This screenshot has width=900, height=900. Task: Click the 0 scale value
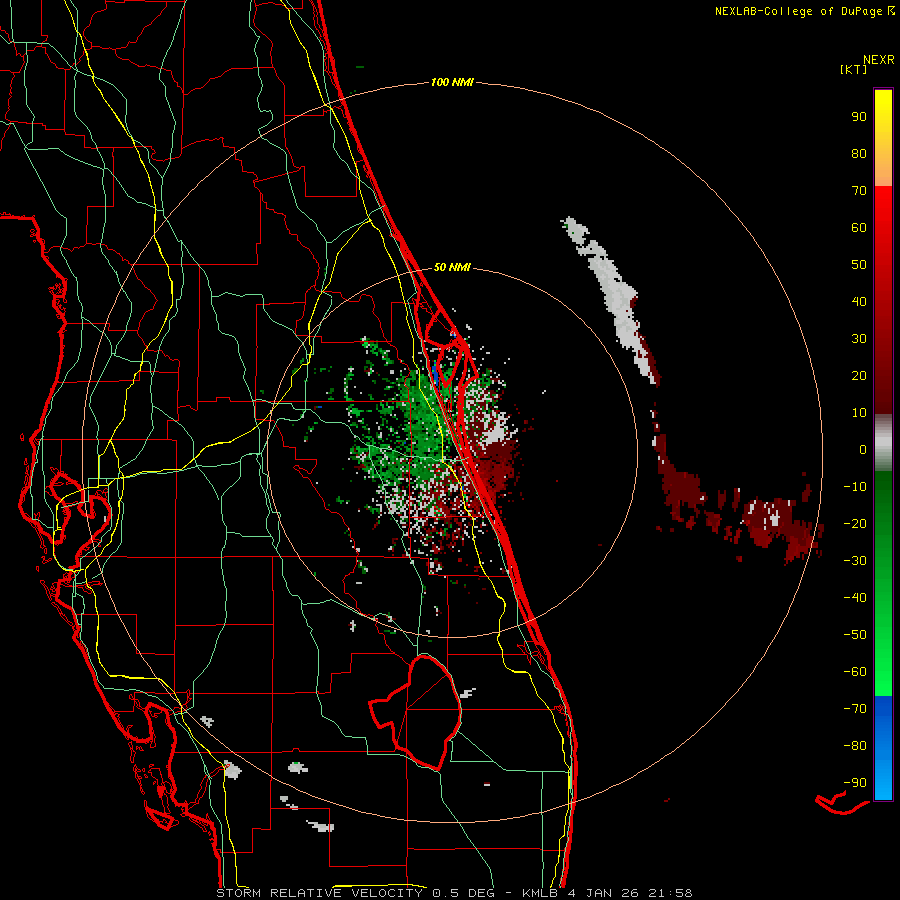(x=863, y=449)
